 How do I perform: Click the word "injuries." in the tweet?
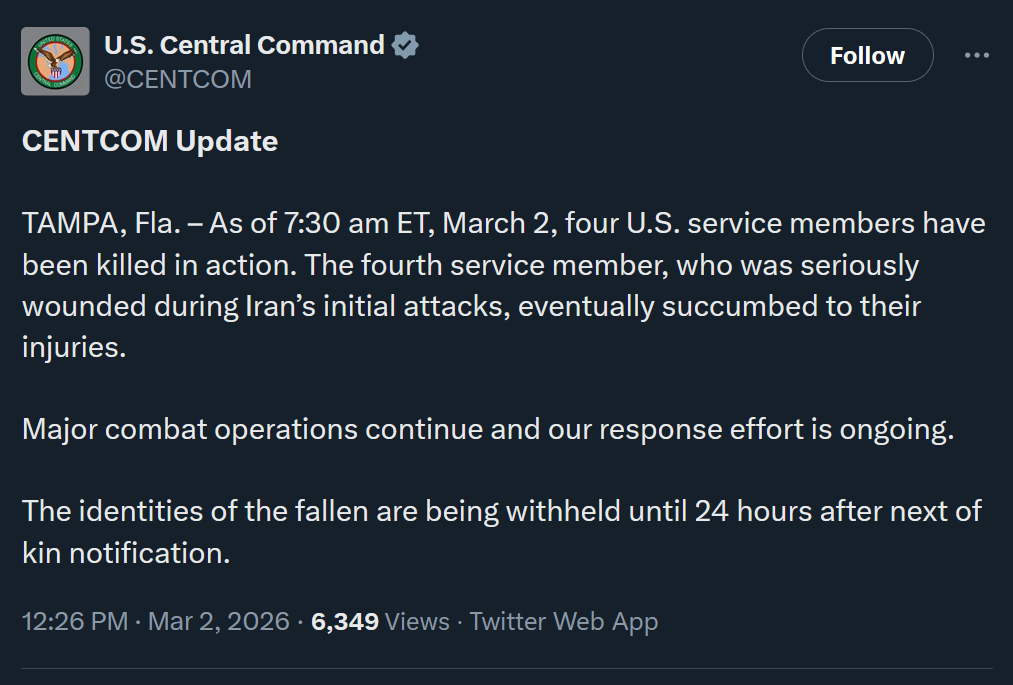coord(74,346)
